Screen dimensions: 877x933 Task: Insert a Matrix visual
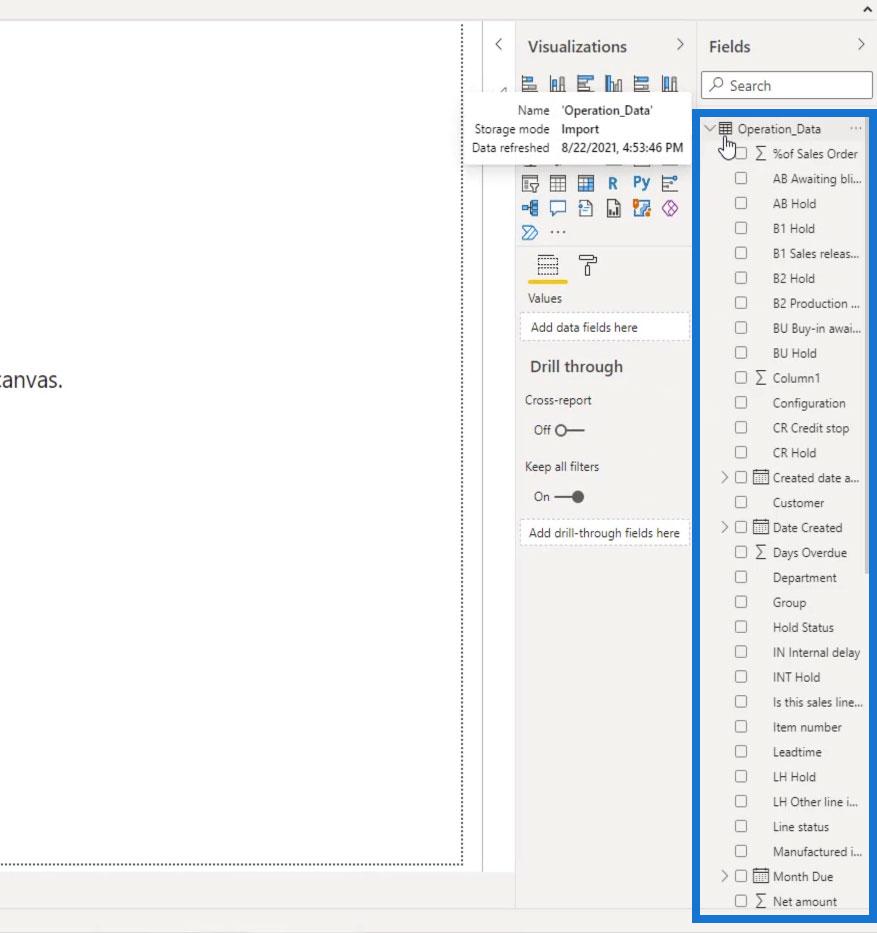(585, 183)
